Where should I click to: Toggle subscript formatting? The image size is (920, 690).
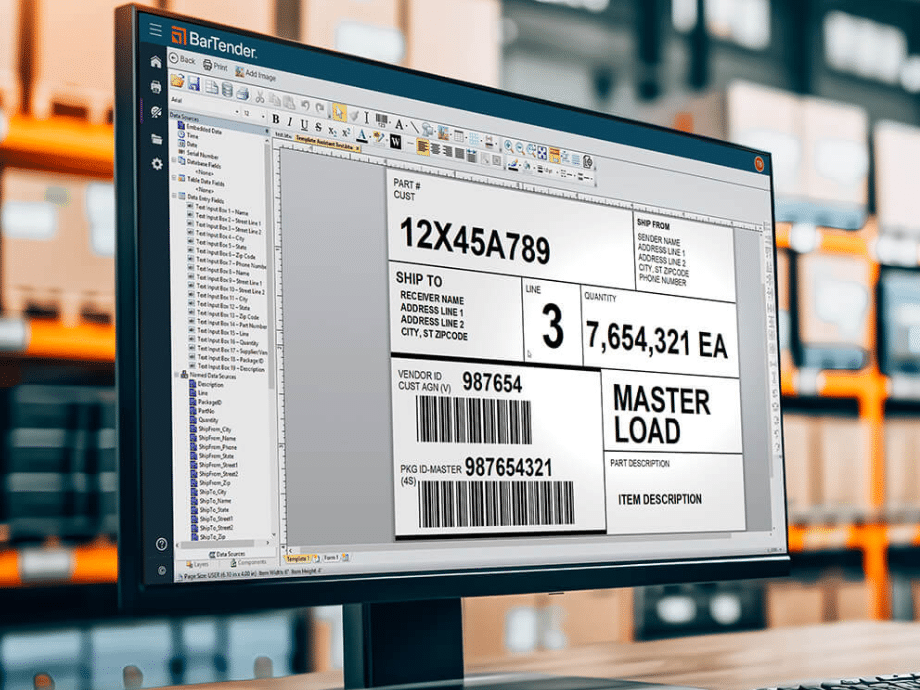(x=332, y=130)
